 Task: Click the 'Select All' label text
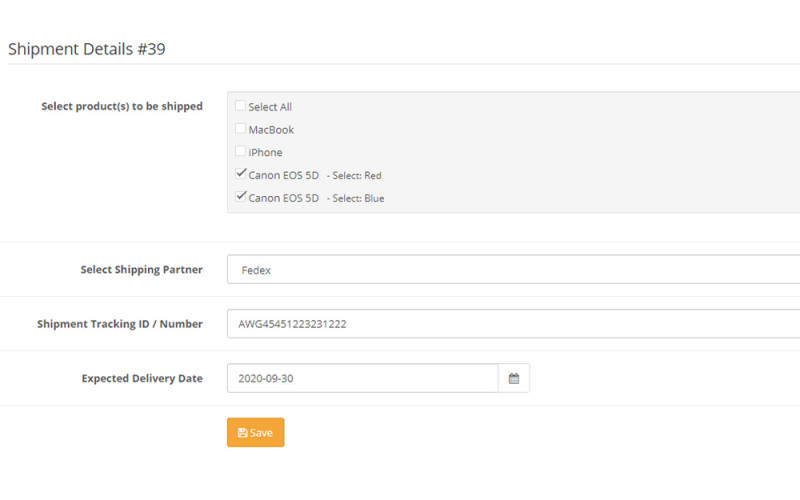tap(270, 107)
